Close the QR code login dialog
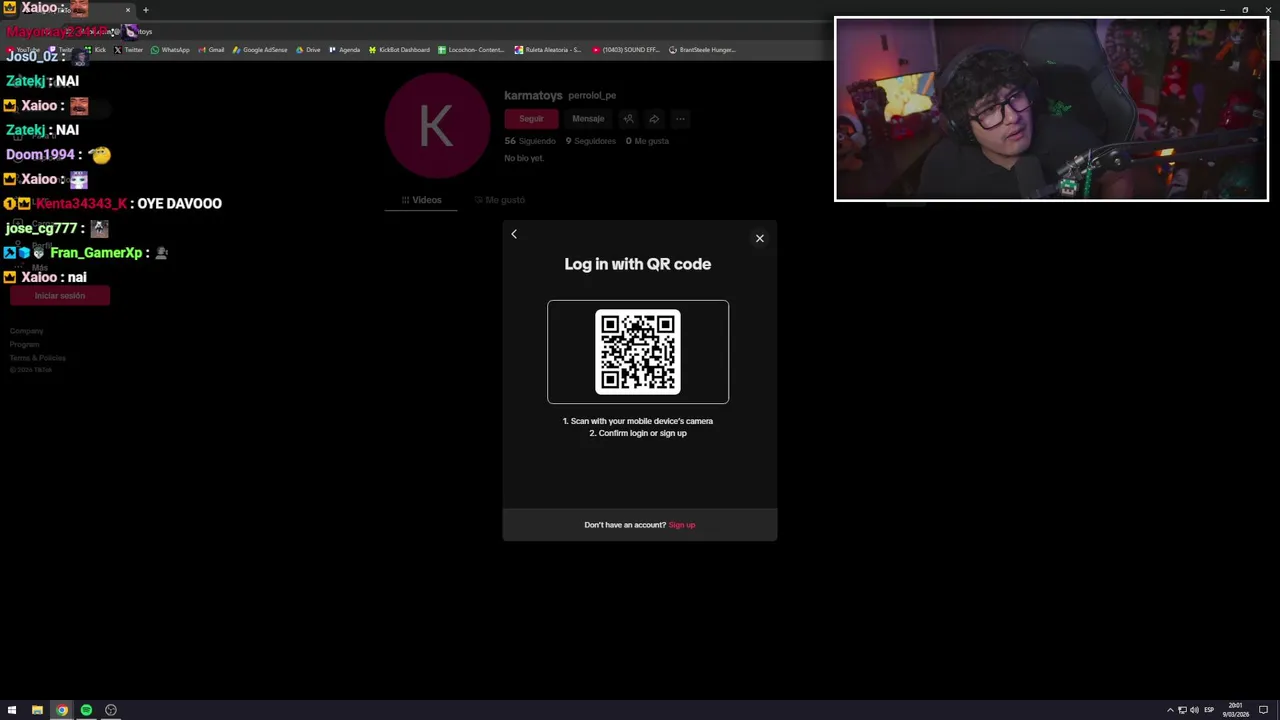This screenshot has width=1280, height=720. [759, 238]
